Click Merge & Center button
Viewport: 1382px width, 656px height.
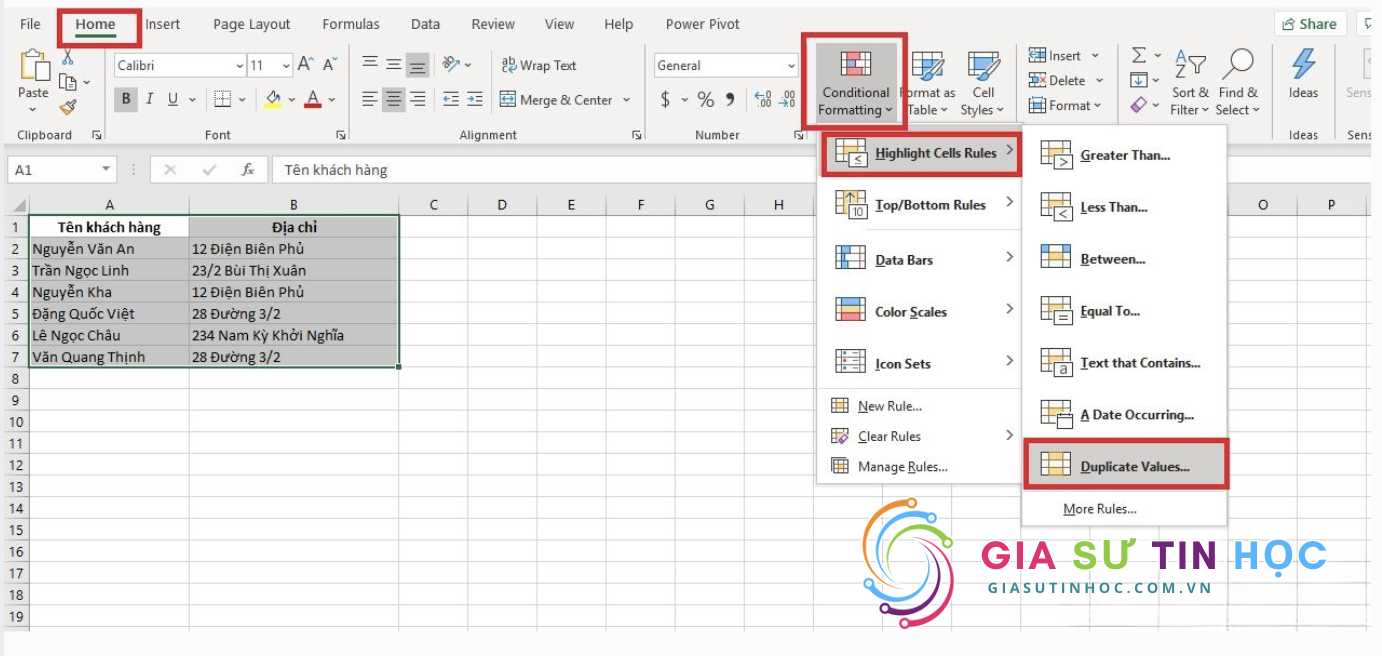click(557, 99)
